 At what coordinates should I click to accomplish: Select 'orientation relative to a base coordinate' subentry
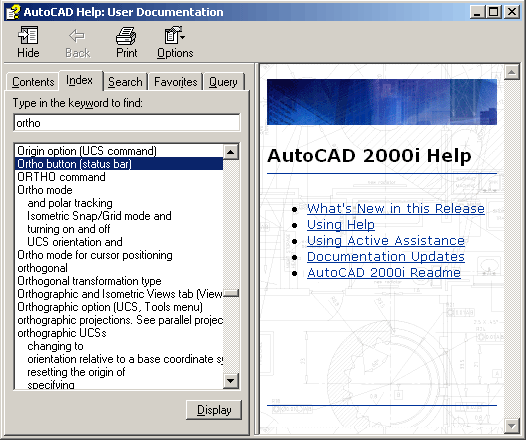pyautogui.click(x=119, y=359)
